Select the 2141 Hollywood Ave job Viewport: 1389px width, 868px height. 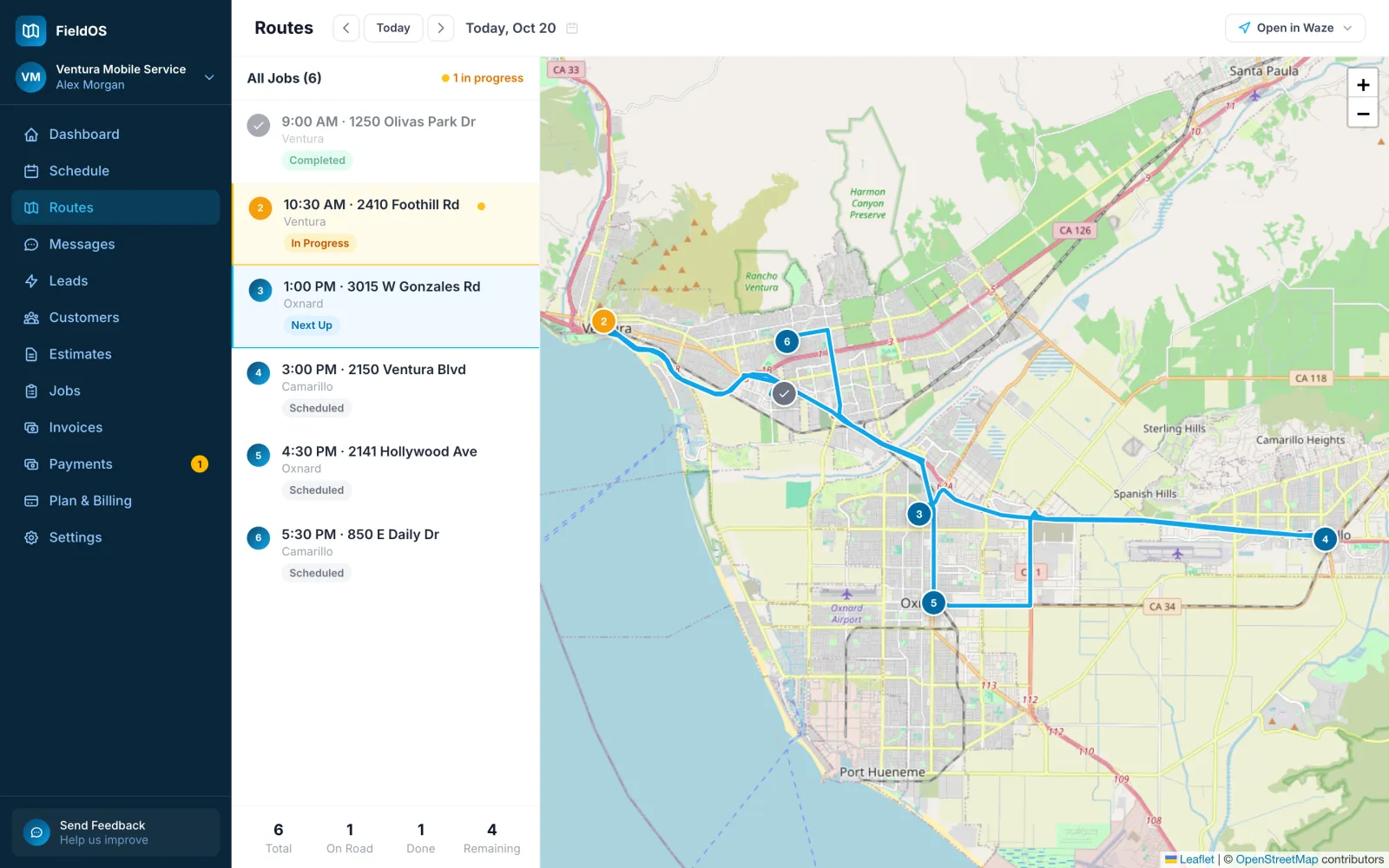coord(386,471)
